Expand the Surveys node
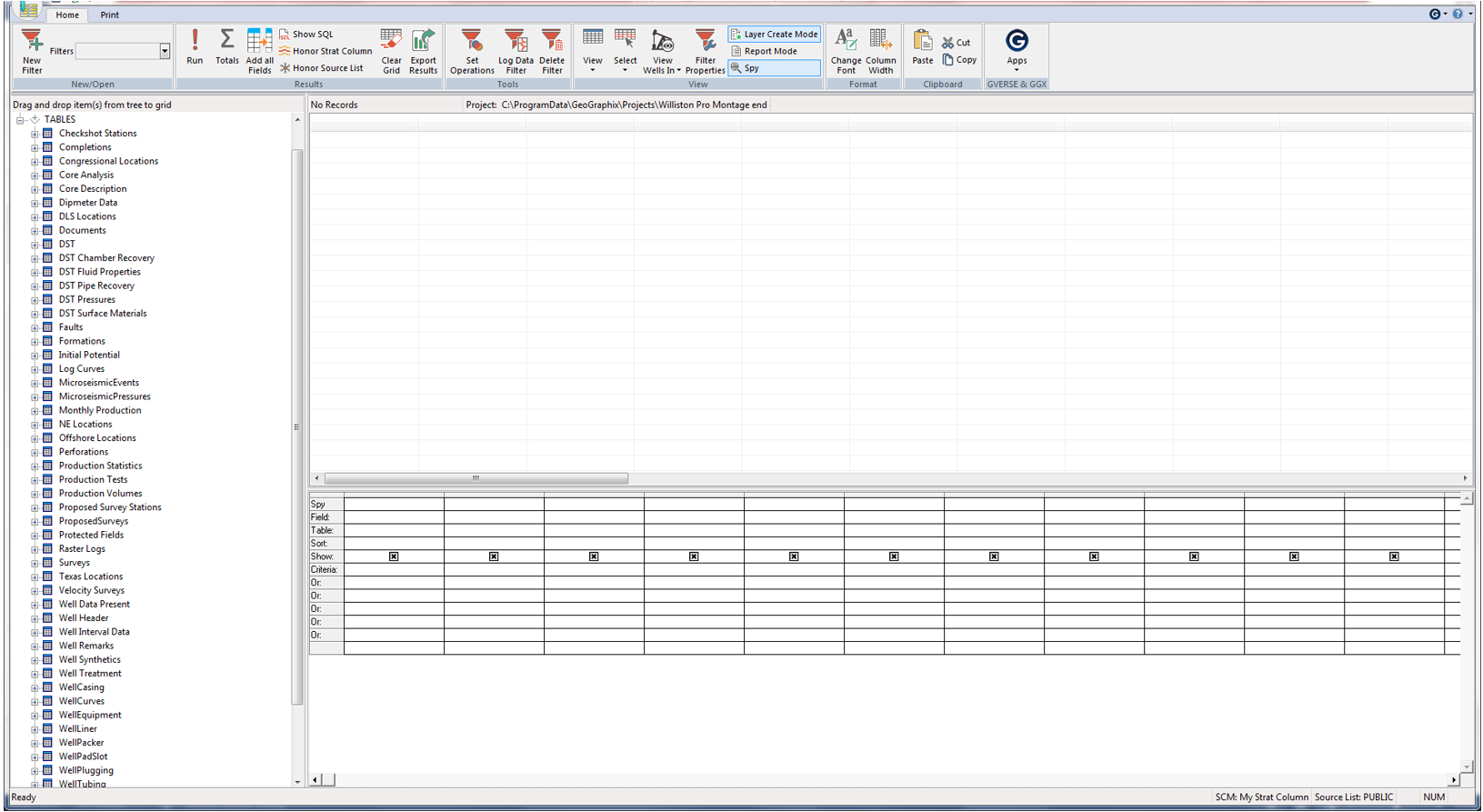 pos(35,563)
